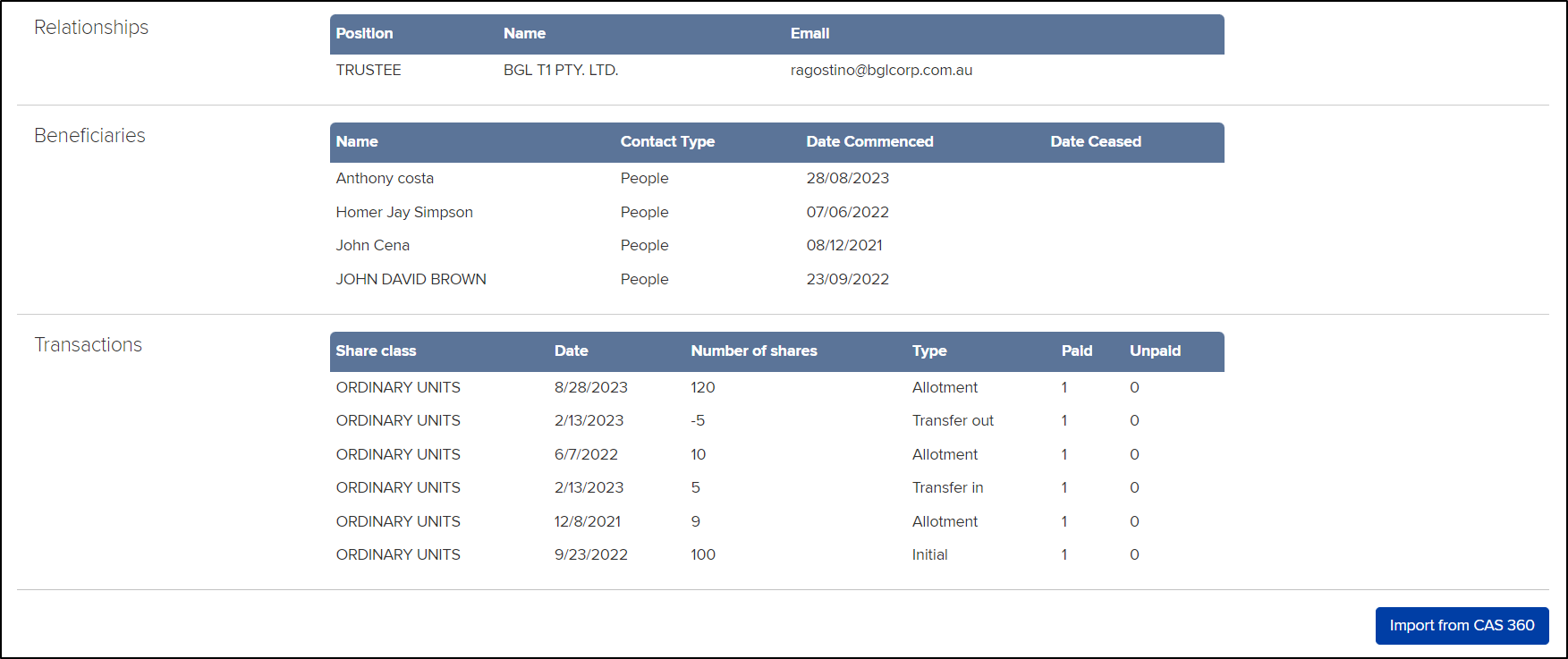This screenshot has width=1568, height=659.
Task: Click the Transactions section heading
Action: [x=88, y=344]
